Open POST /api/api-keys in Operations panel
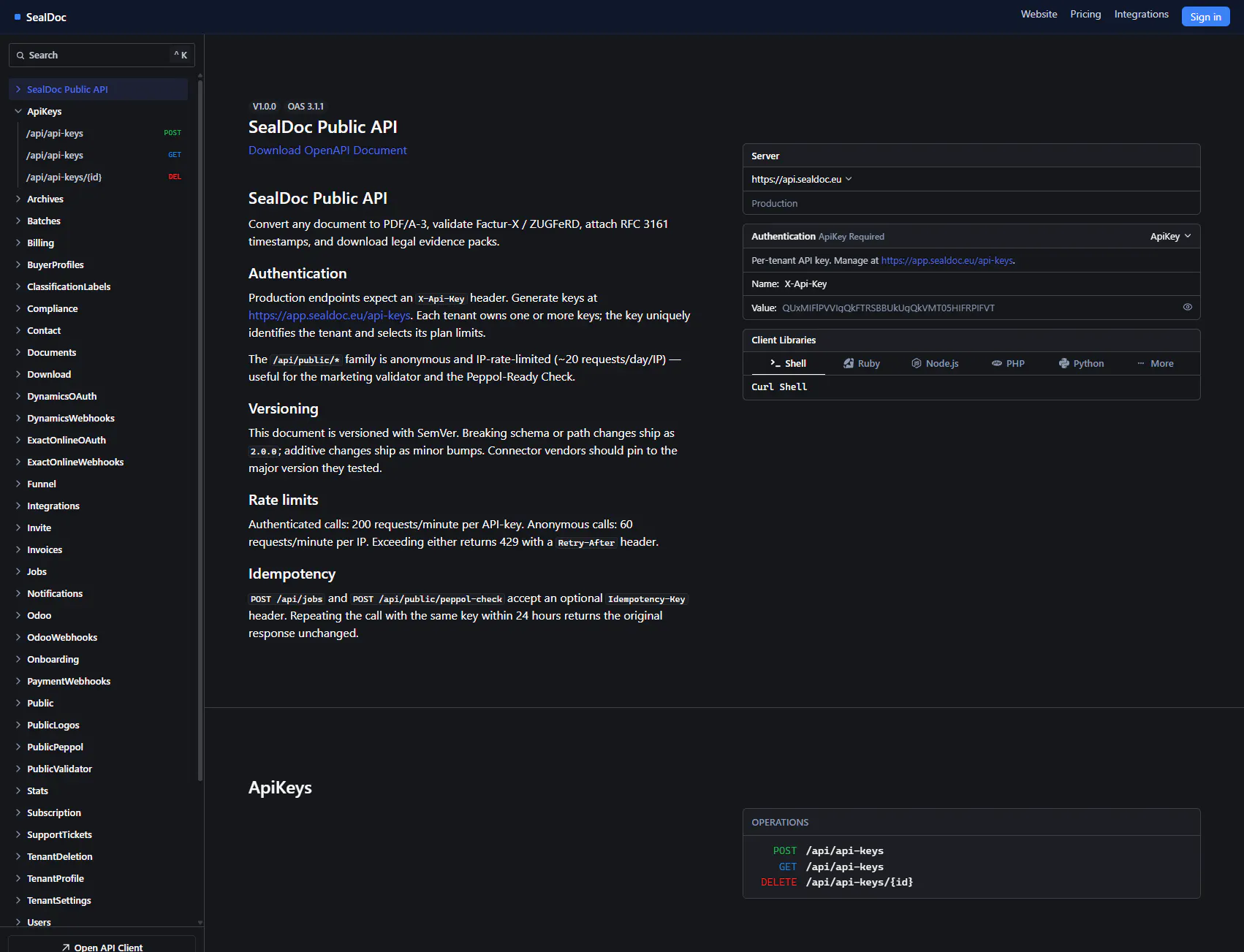The height and width of the screenshot is (952, 1244). click(x=828, y=850)
